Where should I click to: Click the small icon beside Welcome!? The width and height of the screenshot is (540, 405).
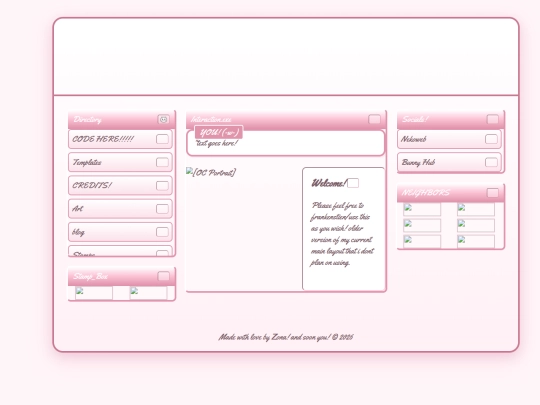tap(353, 183)
